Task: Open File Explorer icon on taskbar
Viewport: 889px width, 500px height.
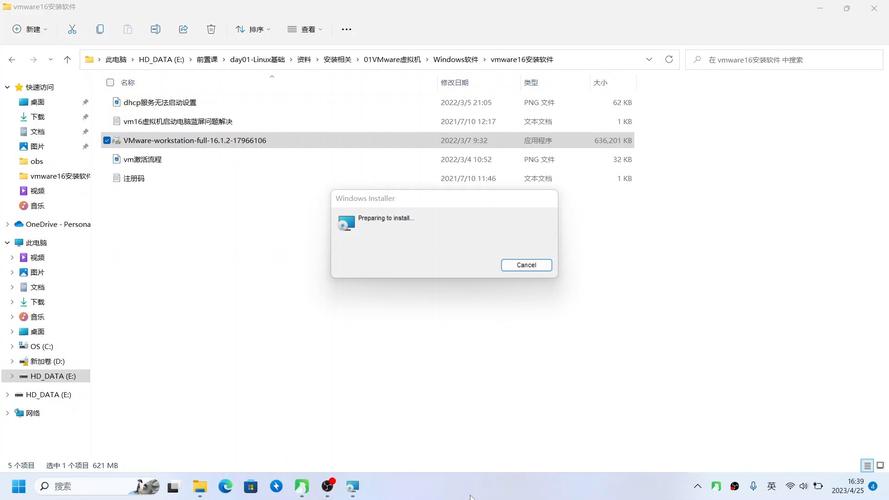Action: 200,486
